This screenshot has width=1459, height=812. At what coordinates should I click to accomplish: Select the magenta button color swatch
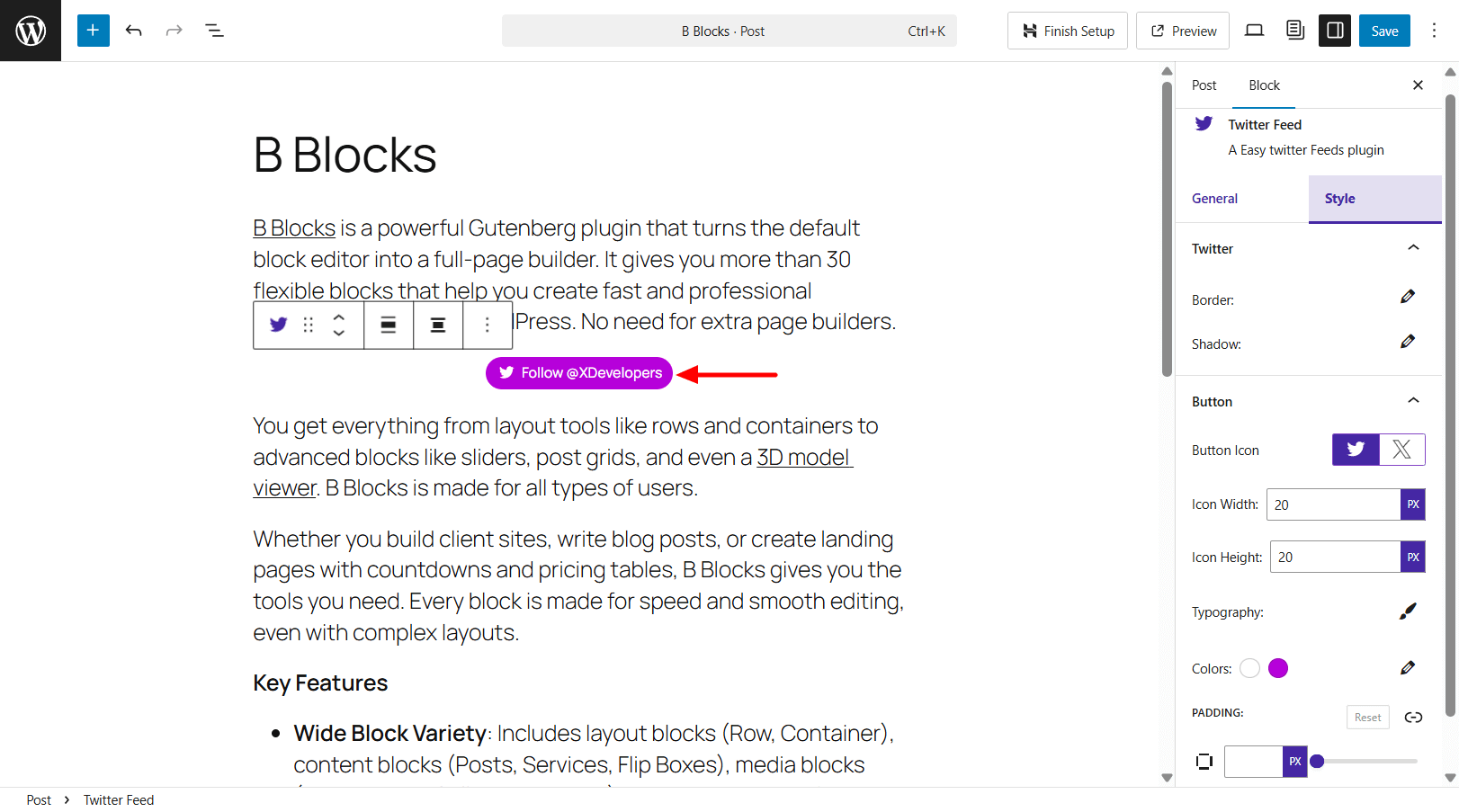point(1278,668)
